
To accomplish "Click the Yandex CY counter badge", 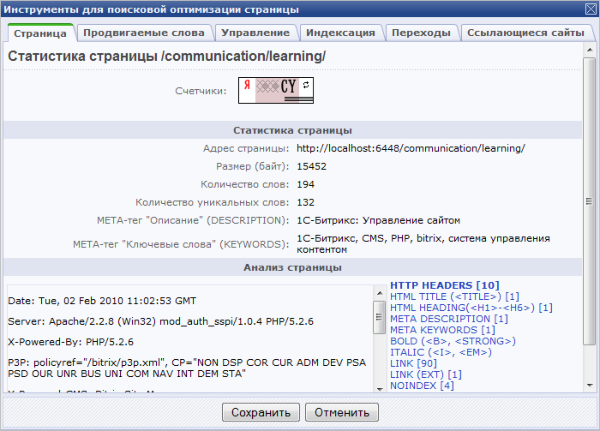I will pos(276,90).
